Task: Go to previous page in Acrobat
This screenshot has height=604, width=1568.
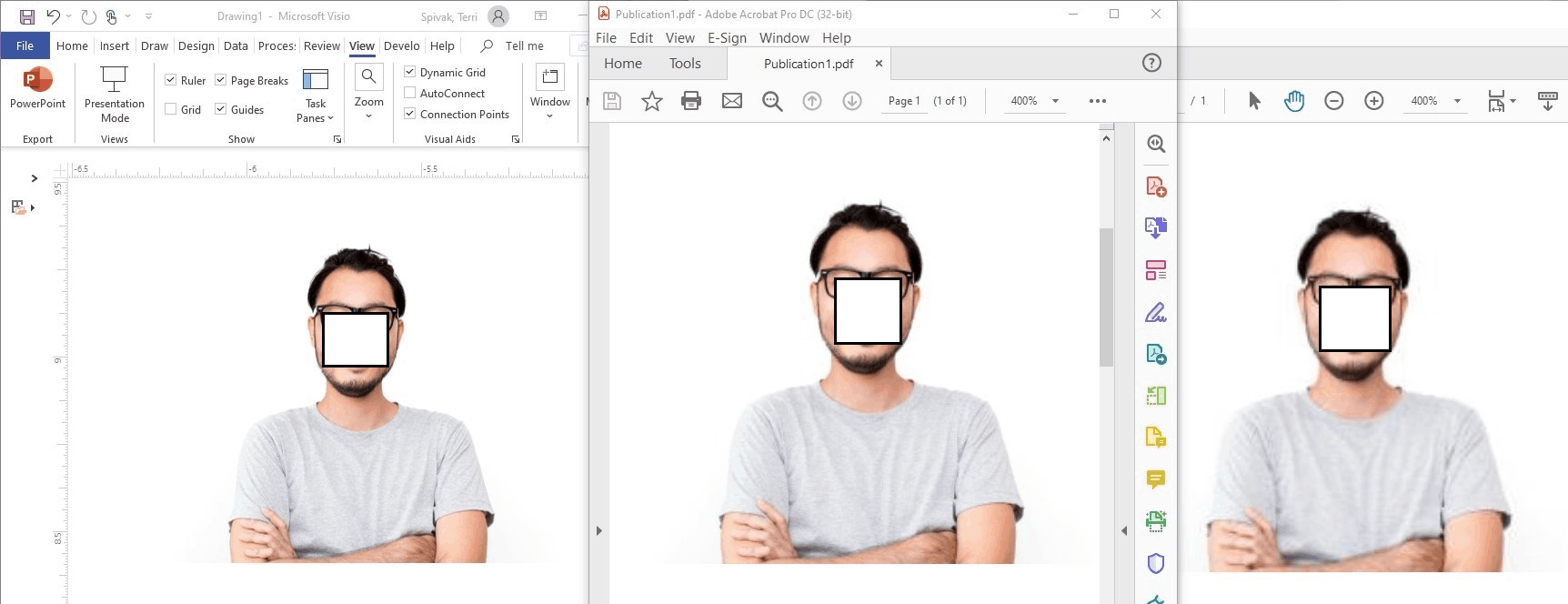Action: tap(812, 101)
